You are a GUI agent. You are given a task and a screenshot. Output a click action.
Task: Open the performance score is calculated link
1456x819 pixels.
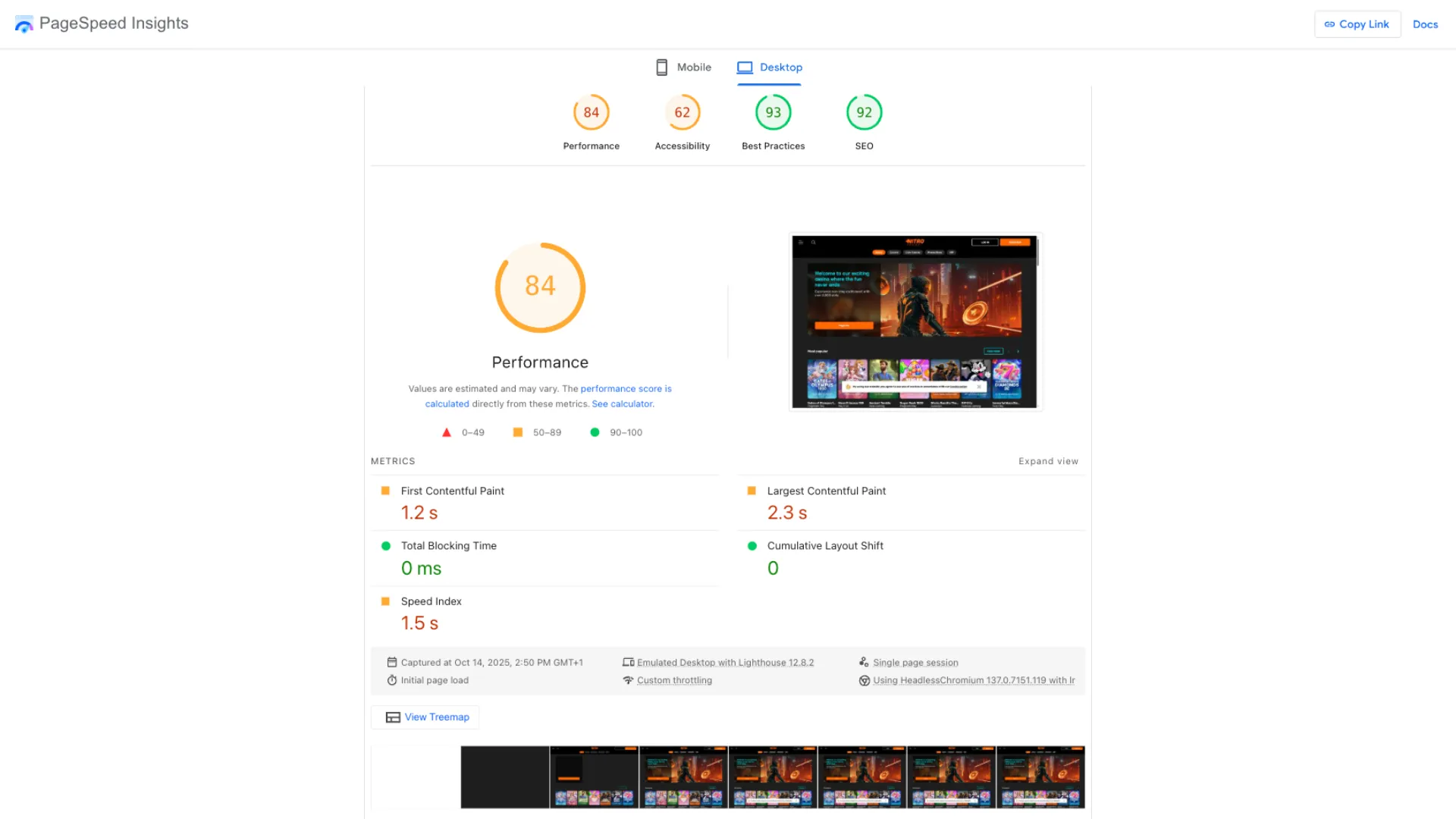[626, 388]
